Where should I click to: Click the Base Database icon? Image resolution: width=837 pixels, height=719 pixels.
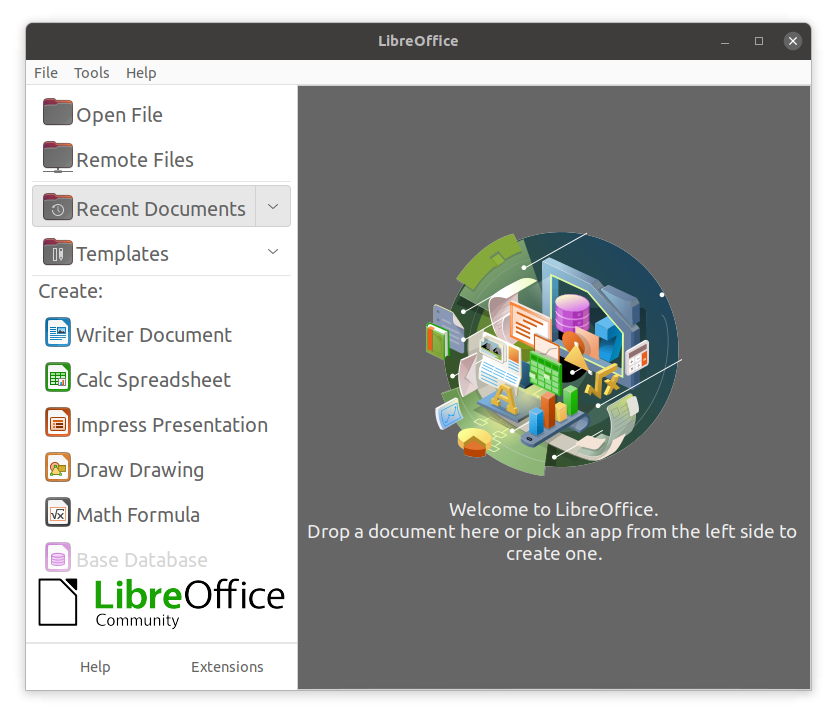pyautogui.click(x=58, y=557)
